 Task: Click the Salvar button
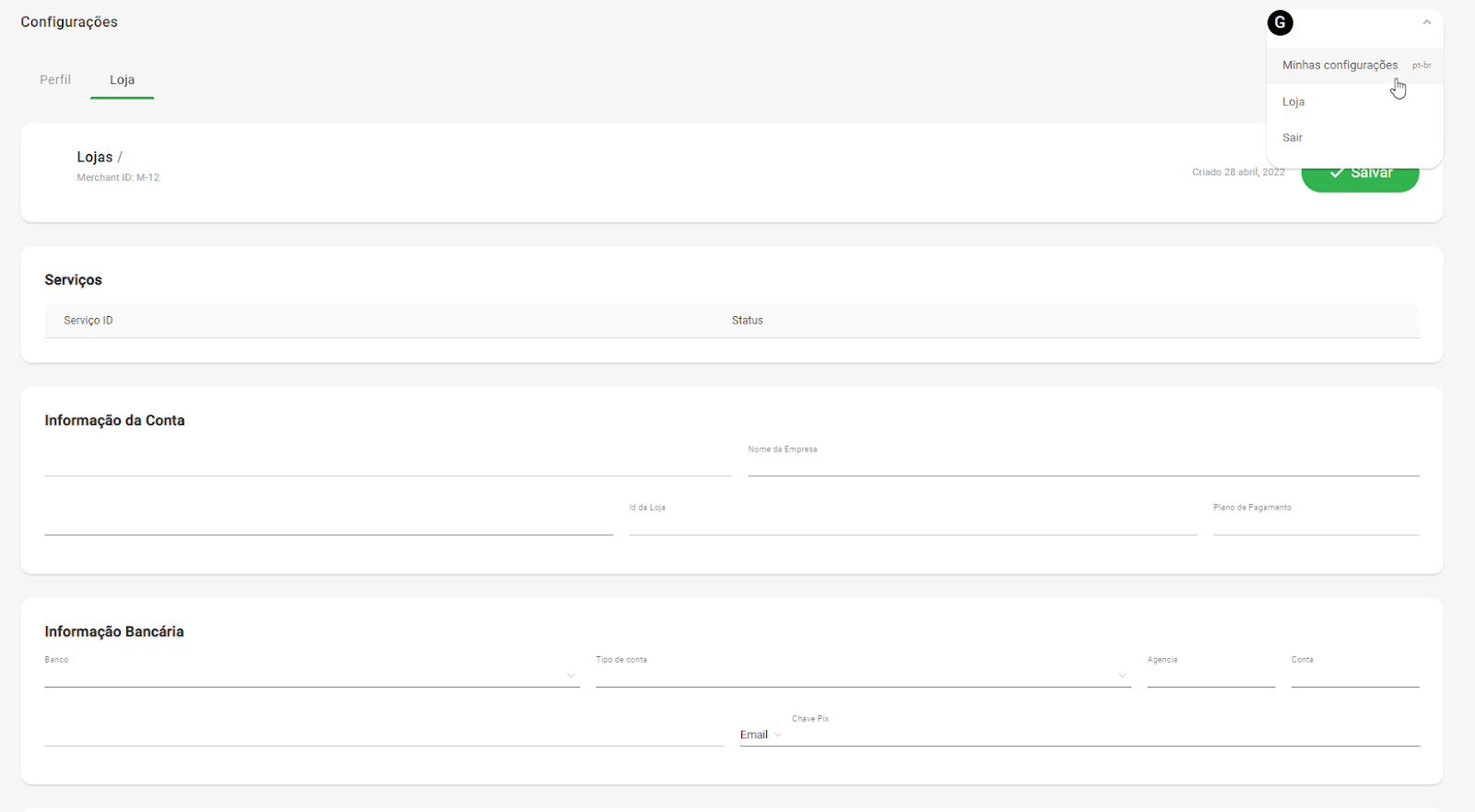[x=1360, y=173]
